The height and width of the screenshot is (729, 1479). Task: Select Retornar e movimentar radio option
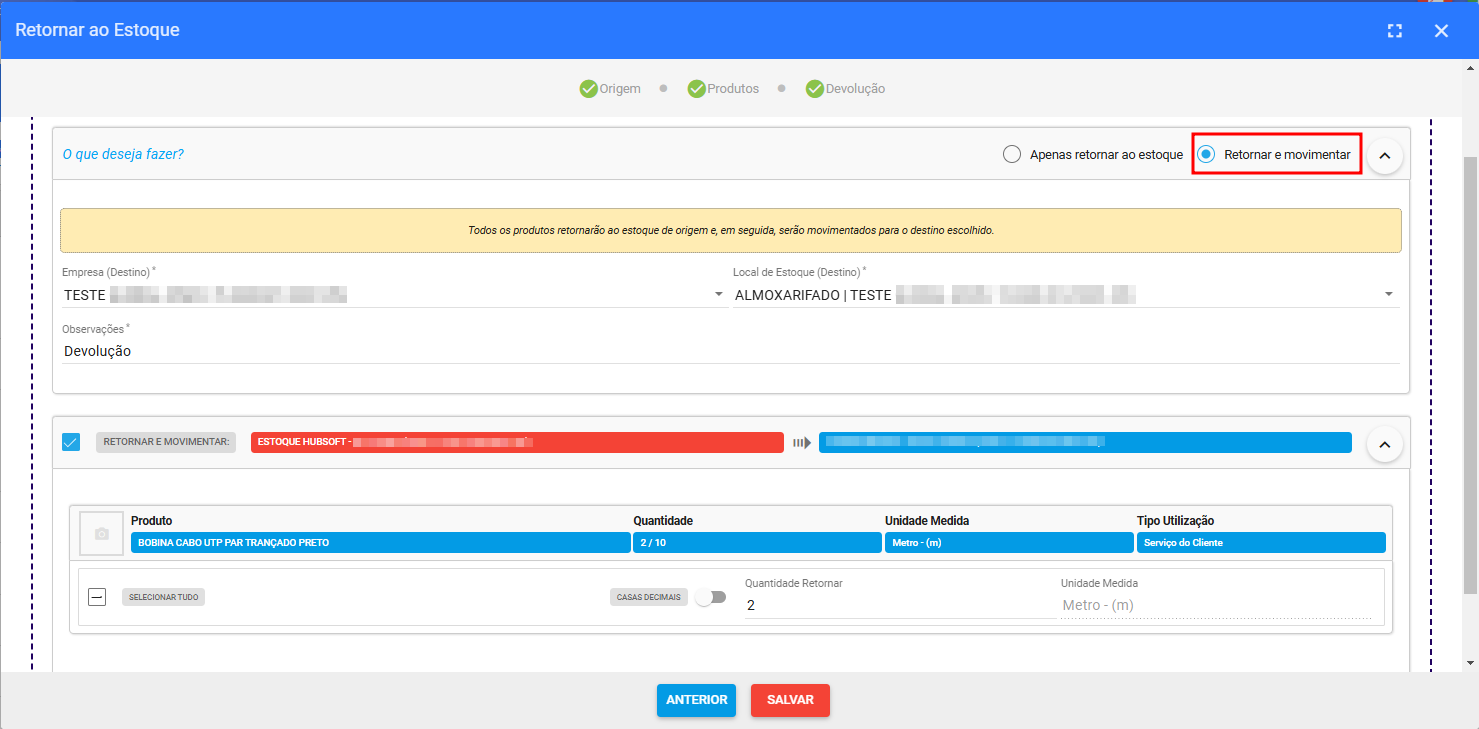1206,155
